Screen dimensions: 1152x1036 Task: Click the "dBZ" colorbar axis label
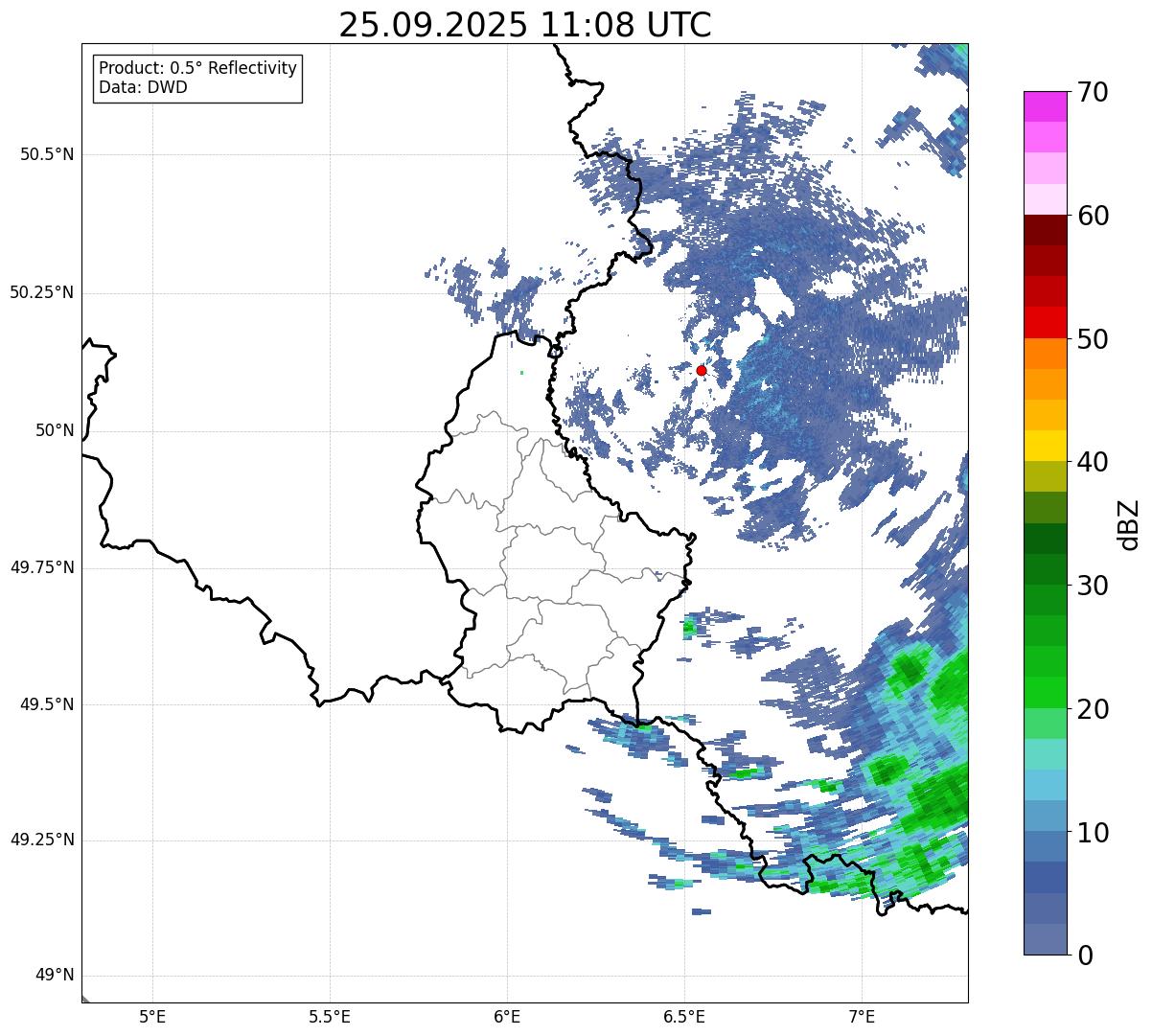[1129, 524]
